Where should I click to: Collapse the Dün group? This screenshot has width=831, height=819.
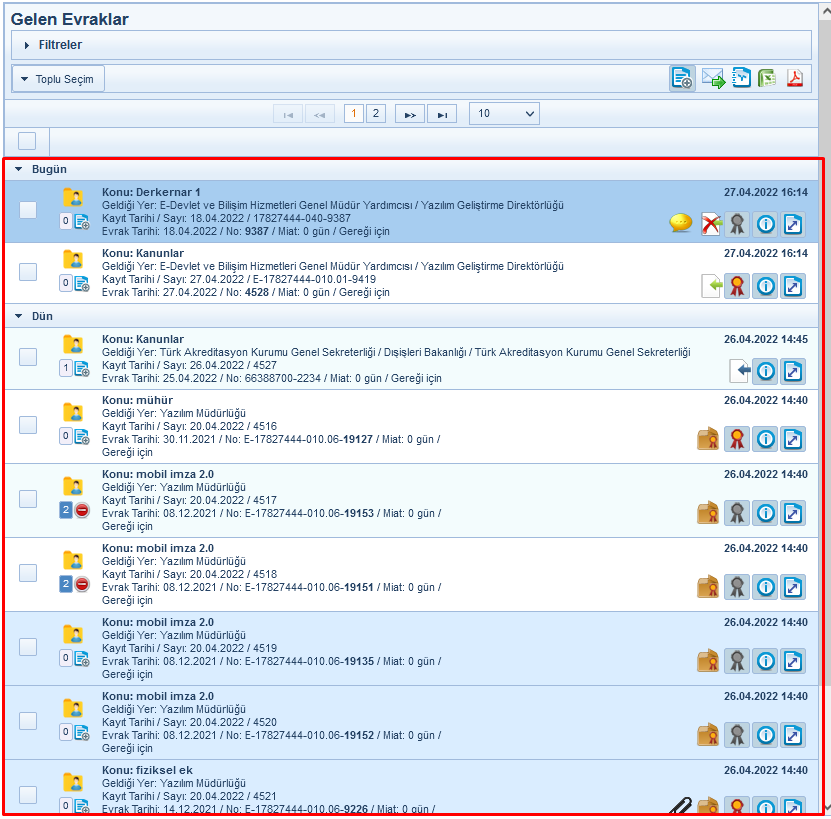[19, 316]
